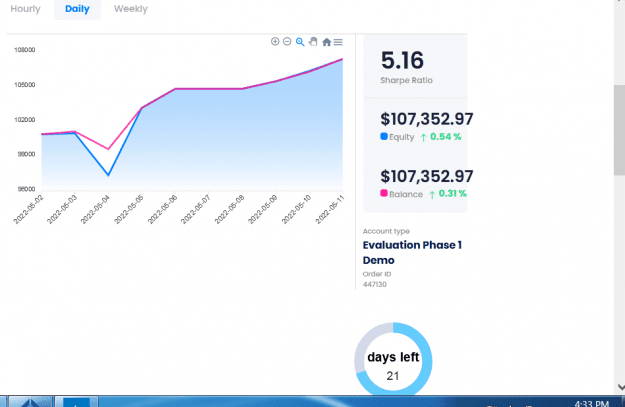The image size is (625, 407).
Task: Enable the panning hand tool
Action: [313, 41]
